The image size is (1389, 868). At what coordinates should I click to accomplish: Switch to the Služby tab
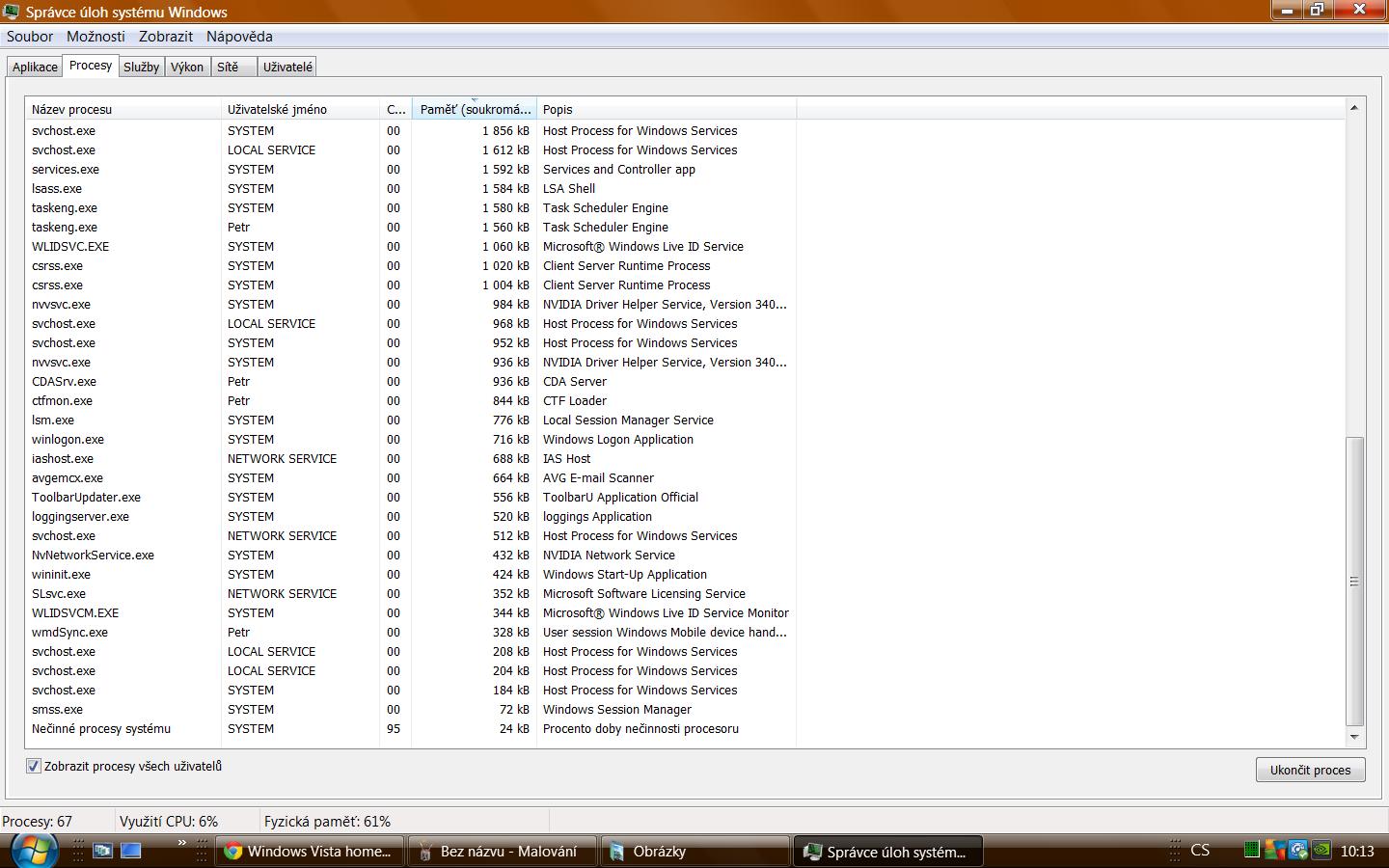click(141, 67)
